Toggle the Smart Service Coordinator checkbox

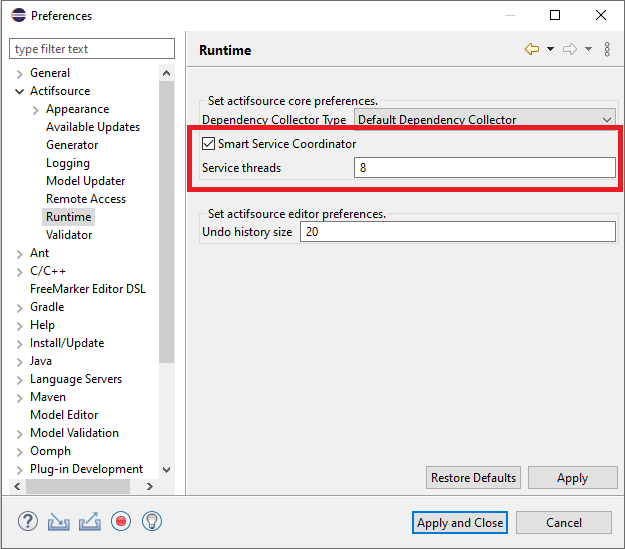point(209,144)
